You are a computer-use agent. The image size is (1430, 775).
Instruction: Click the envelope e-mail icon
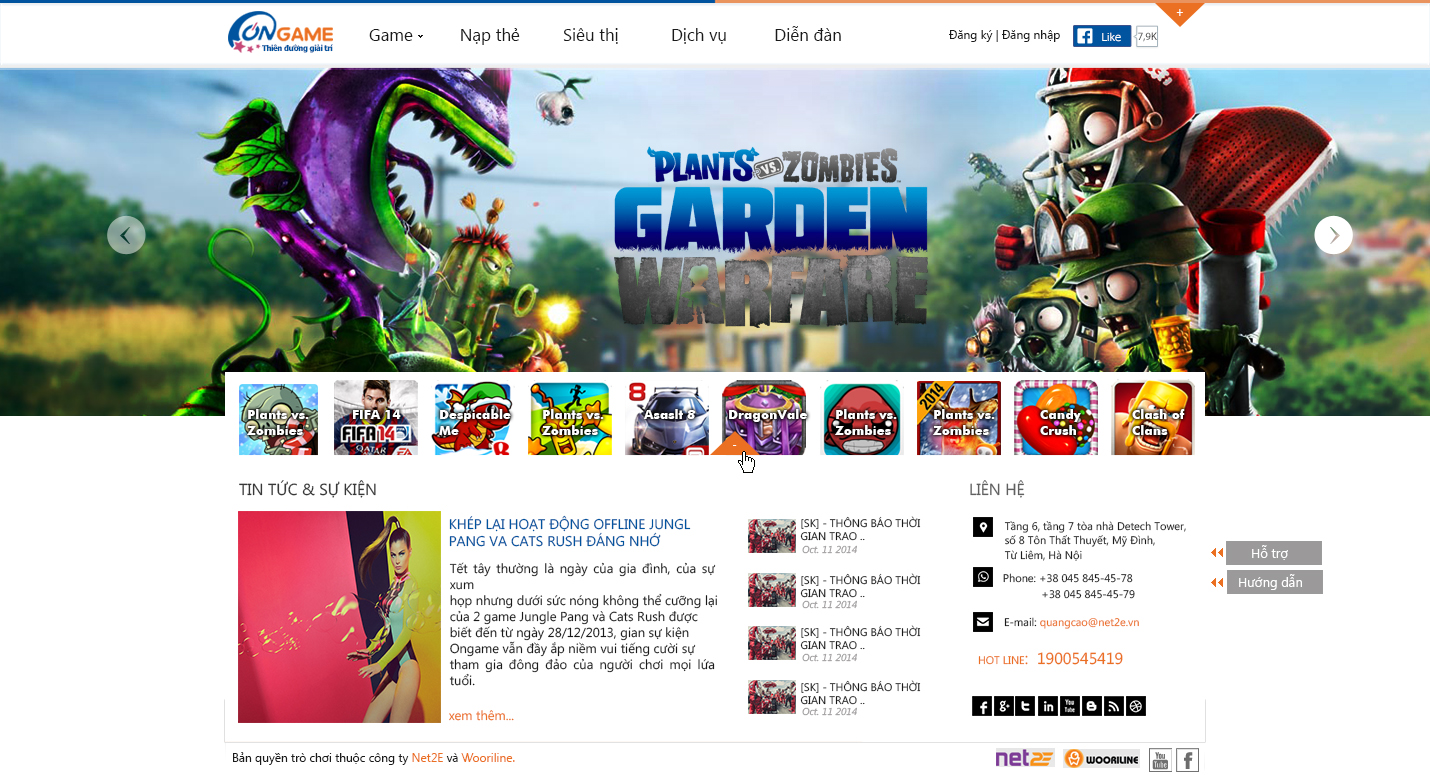coord(983,622)
